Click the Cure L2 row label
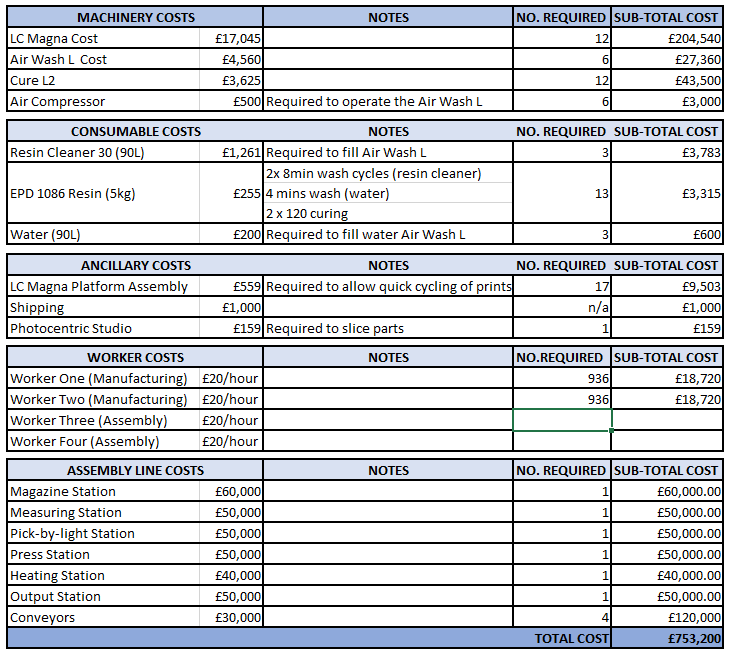 tap(104, 80)
